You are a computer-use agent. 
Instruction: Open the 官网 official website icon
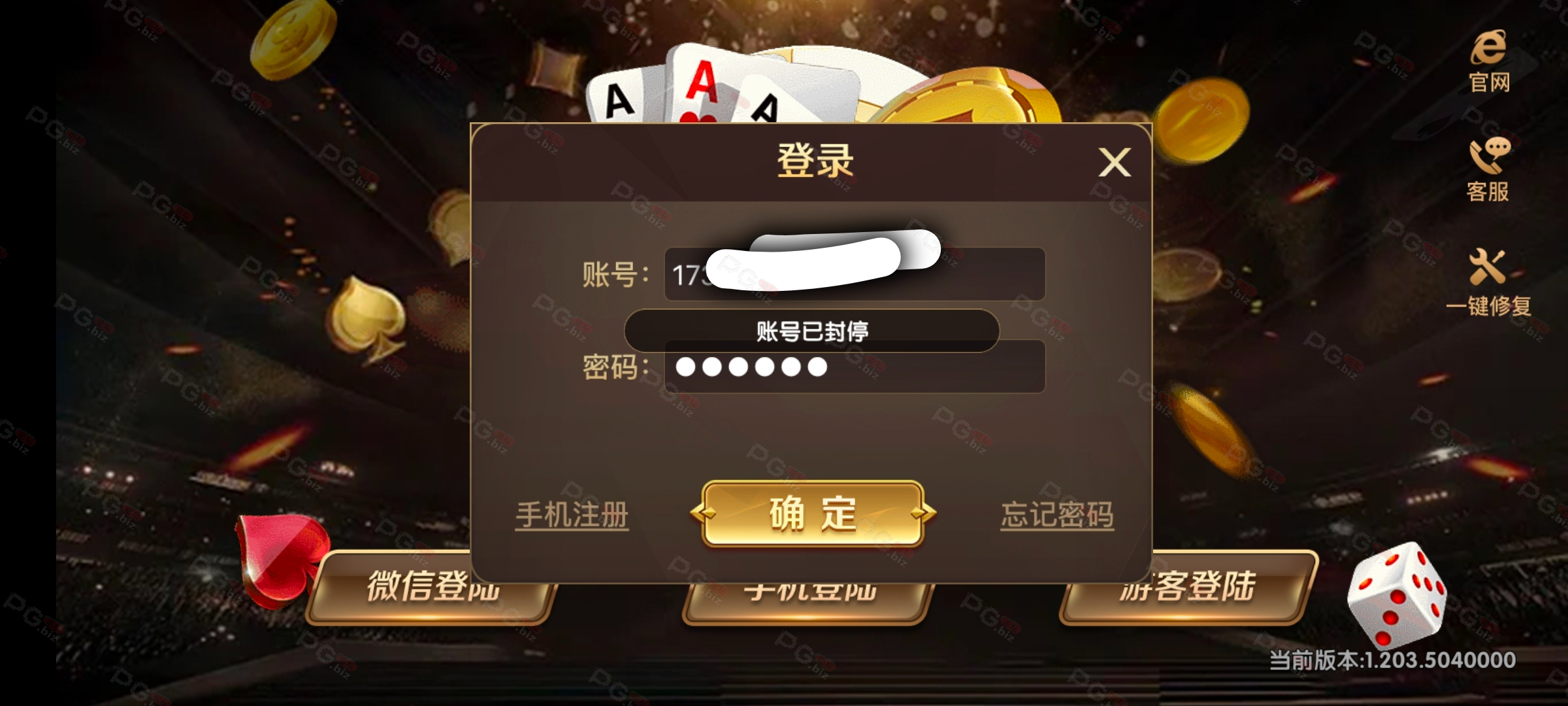click(x=1489, y=61)
